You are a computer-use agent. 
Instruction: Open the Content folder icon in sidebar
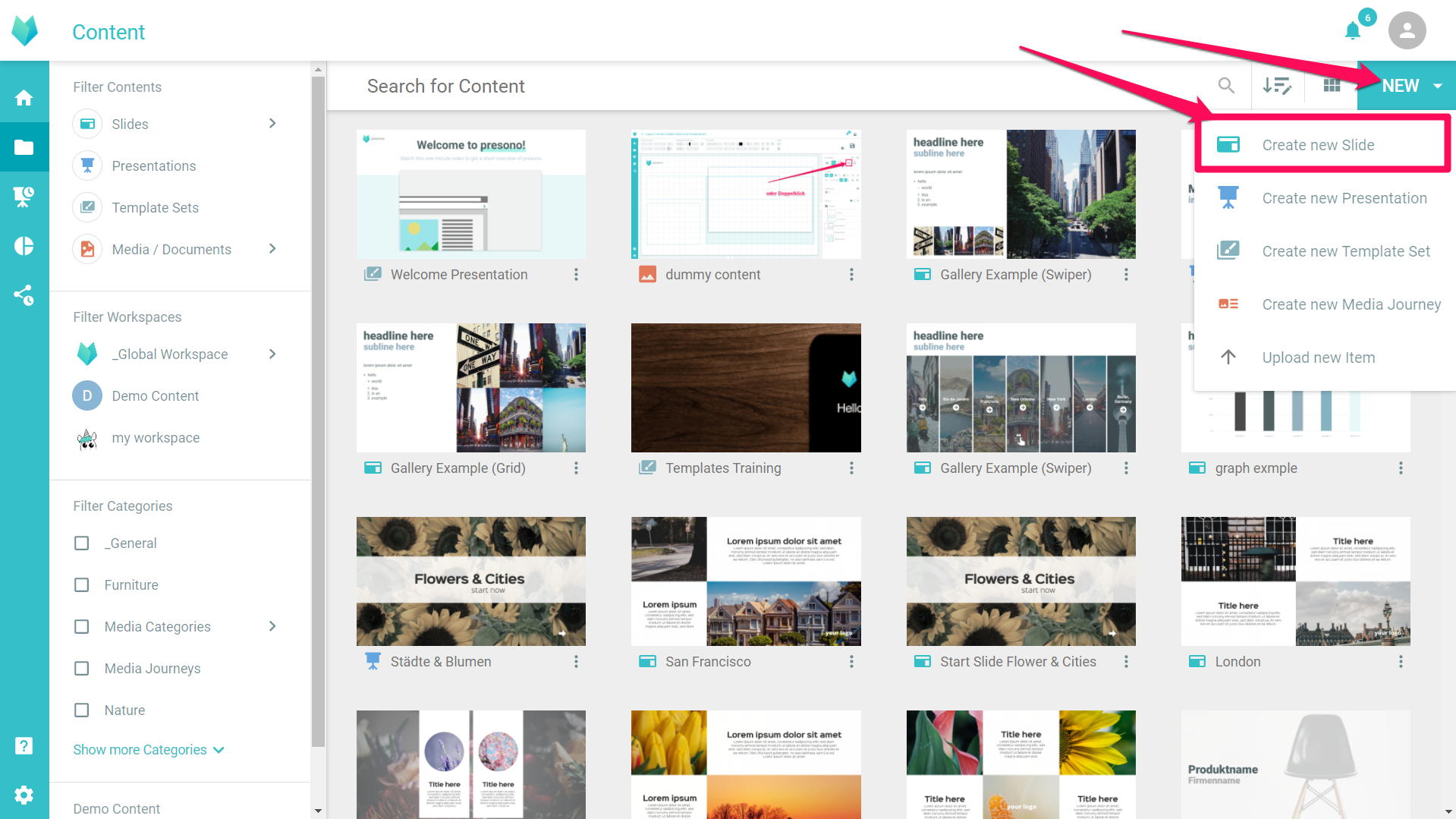click(x=24, y=147)
